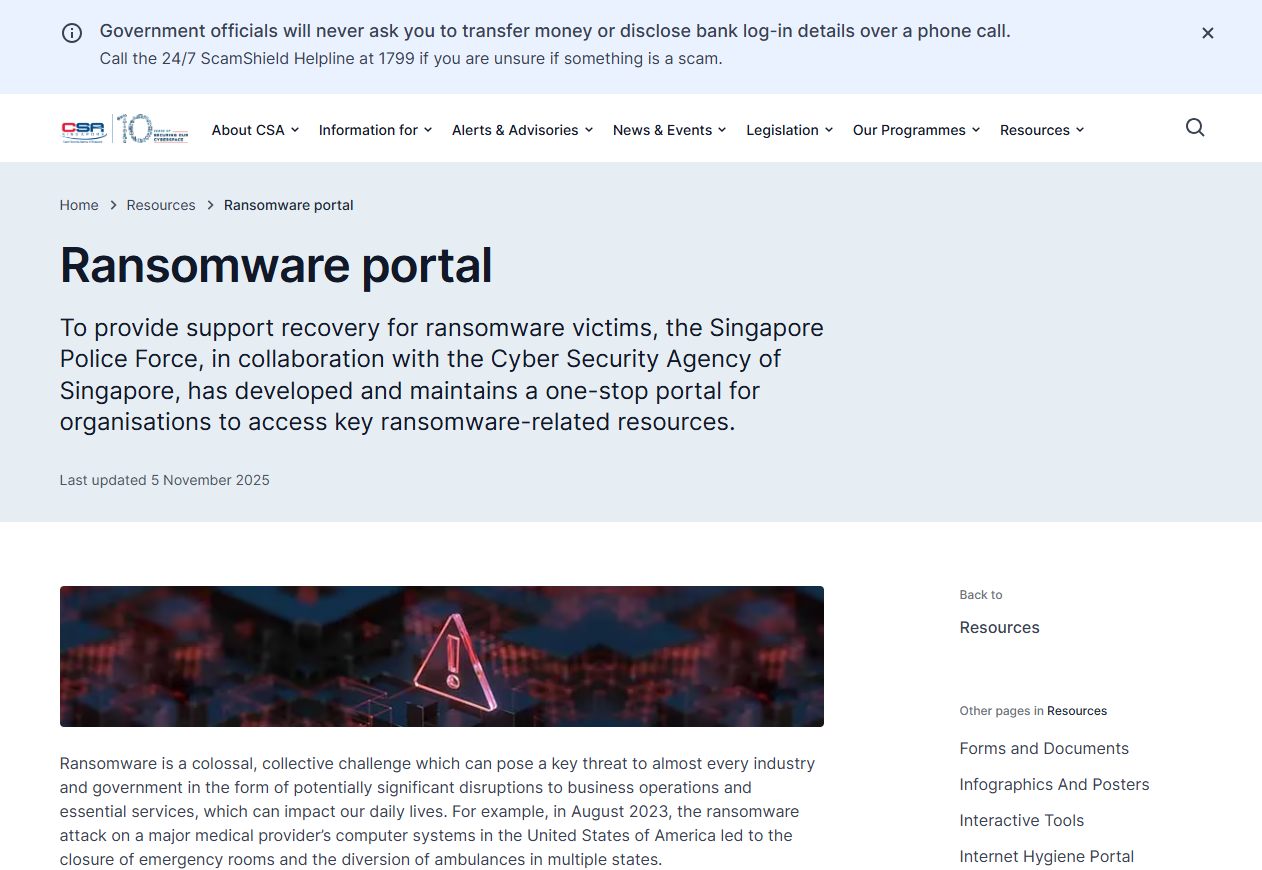
Task: Open the Our Programmes menu
Action: coord(909,130)
